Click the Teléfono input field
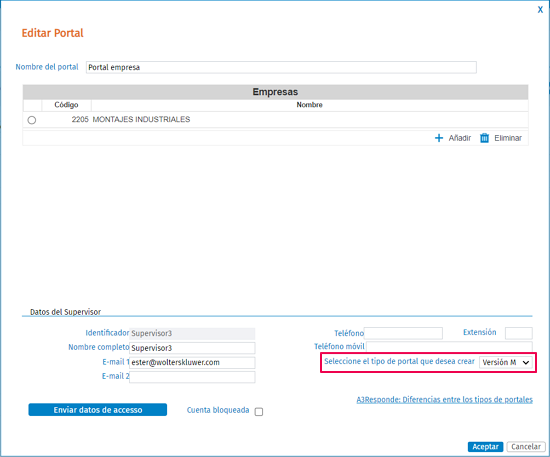The image size is (550, 457). pos(403,333)
